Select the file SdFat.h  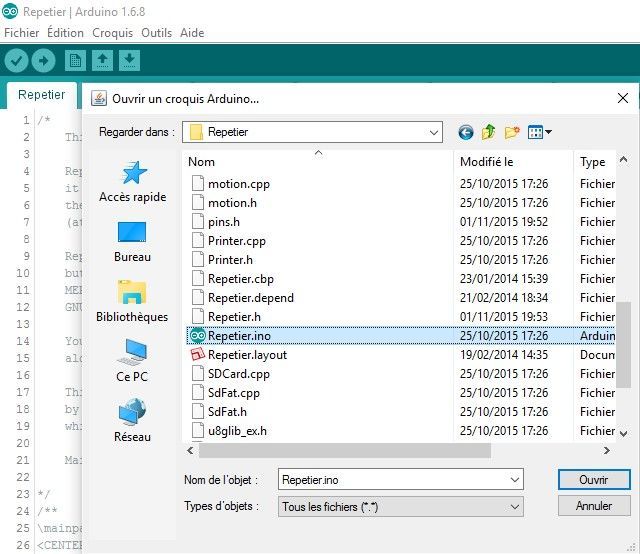point(227,412)
